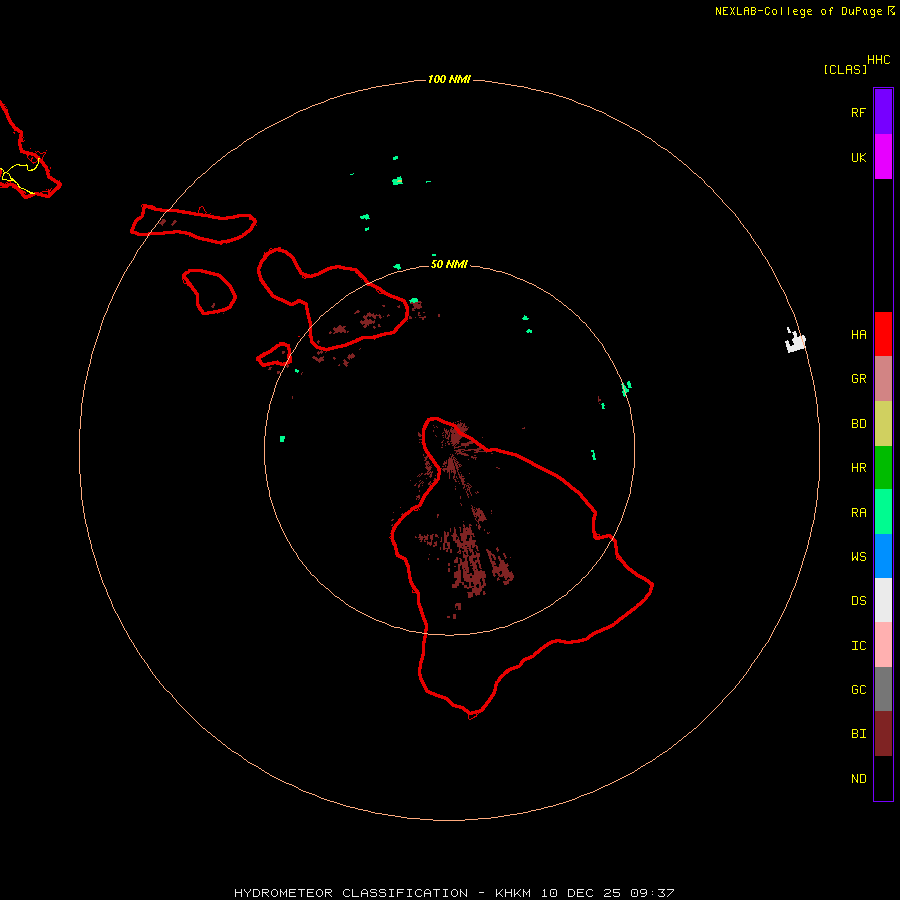Click the 'DS' legend label

coord(858,600)
